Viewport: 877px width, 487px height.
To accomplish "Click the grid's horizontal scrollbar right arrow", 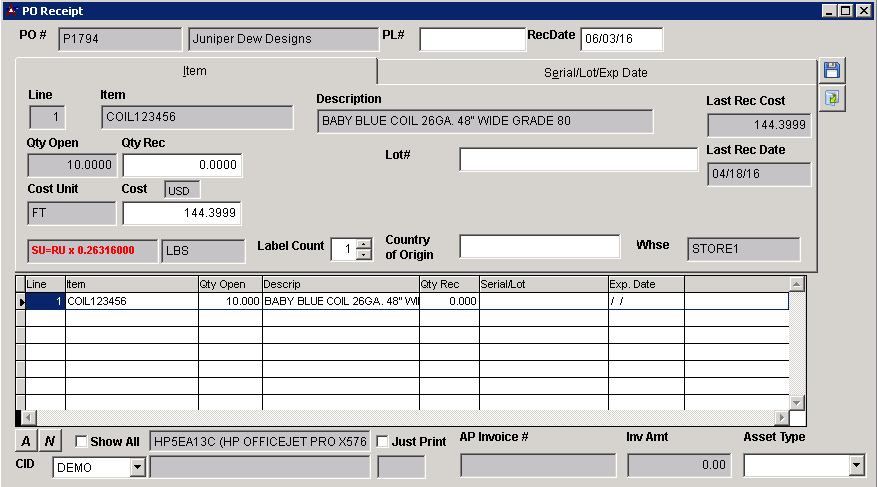I will [x=781, y=417].
